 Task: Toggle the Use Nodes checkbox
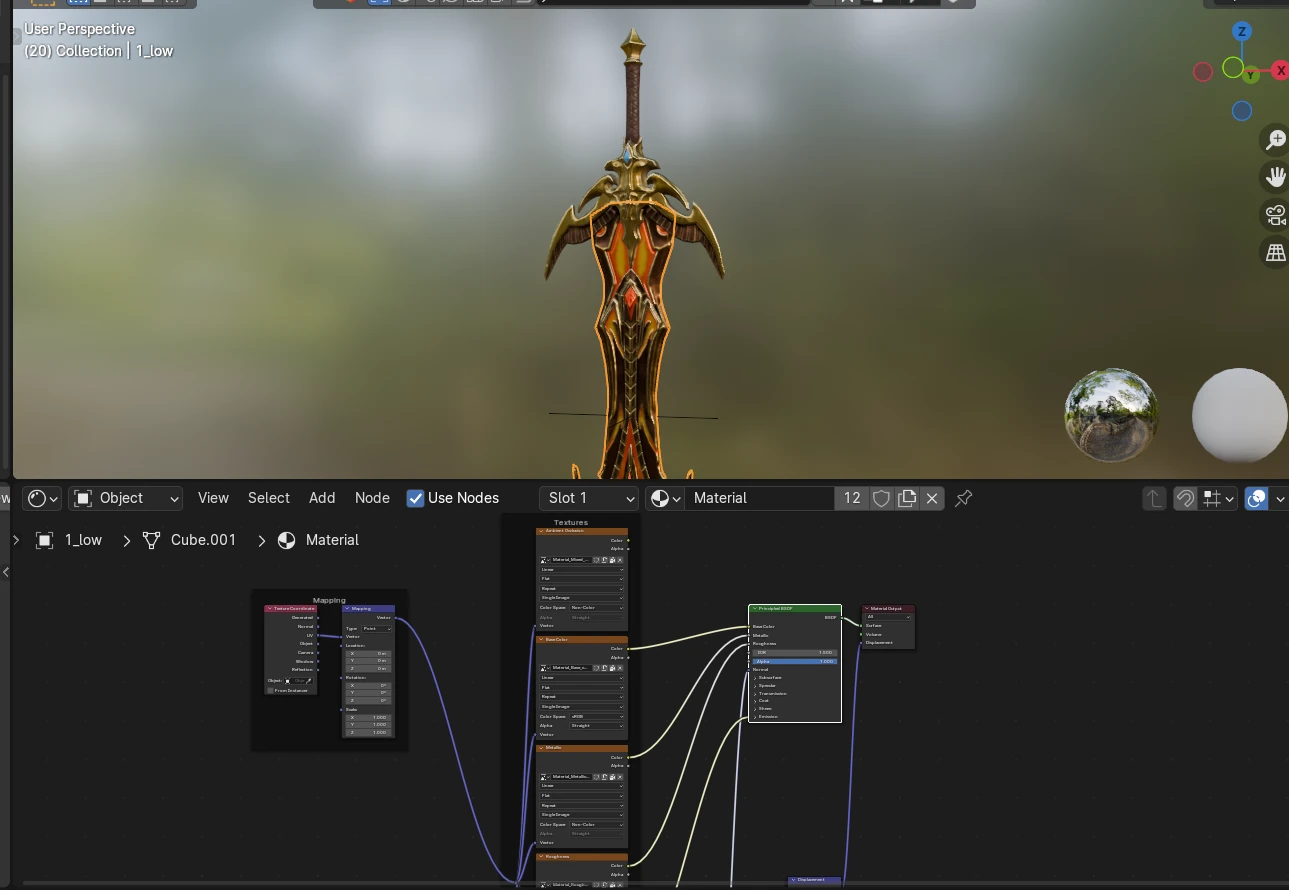coord(416,498)
